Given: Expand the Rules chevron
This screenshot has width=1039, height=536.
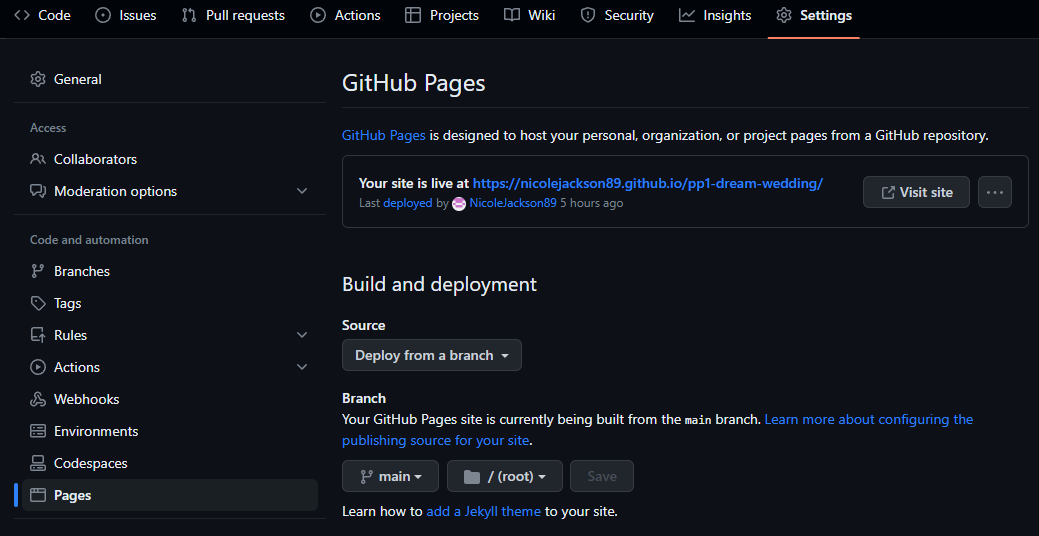Looking at the screenshot, I should [x=302, y=335].
